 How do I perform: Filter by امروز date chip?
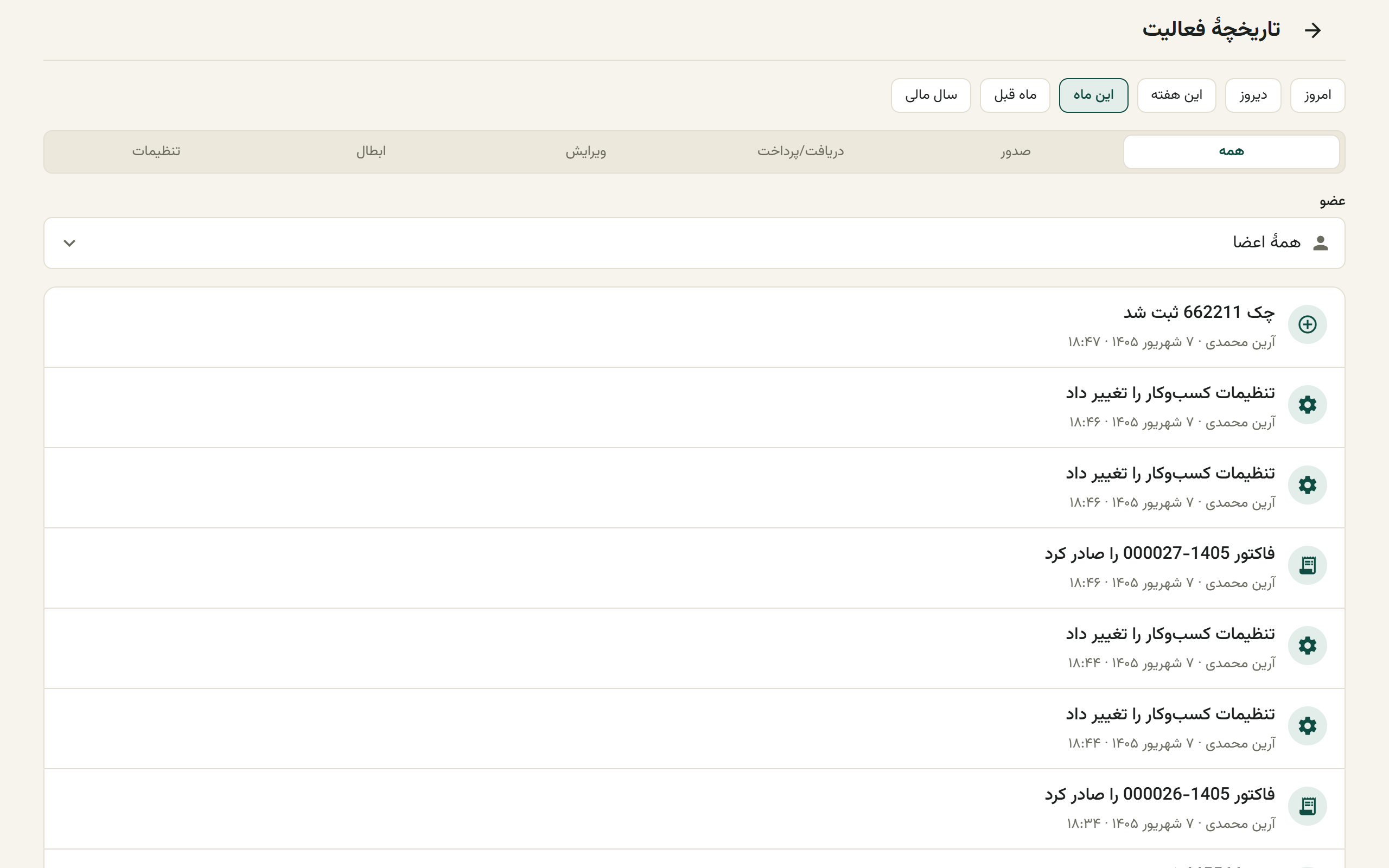1317,95
